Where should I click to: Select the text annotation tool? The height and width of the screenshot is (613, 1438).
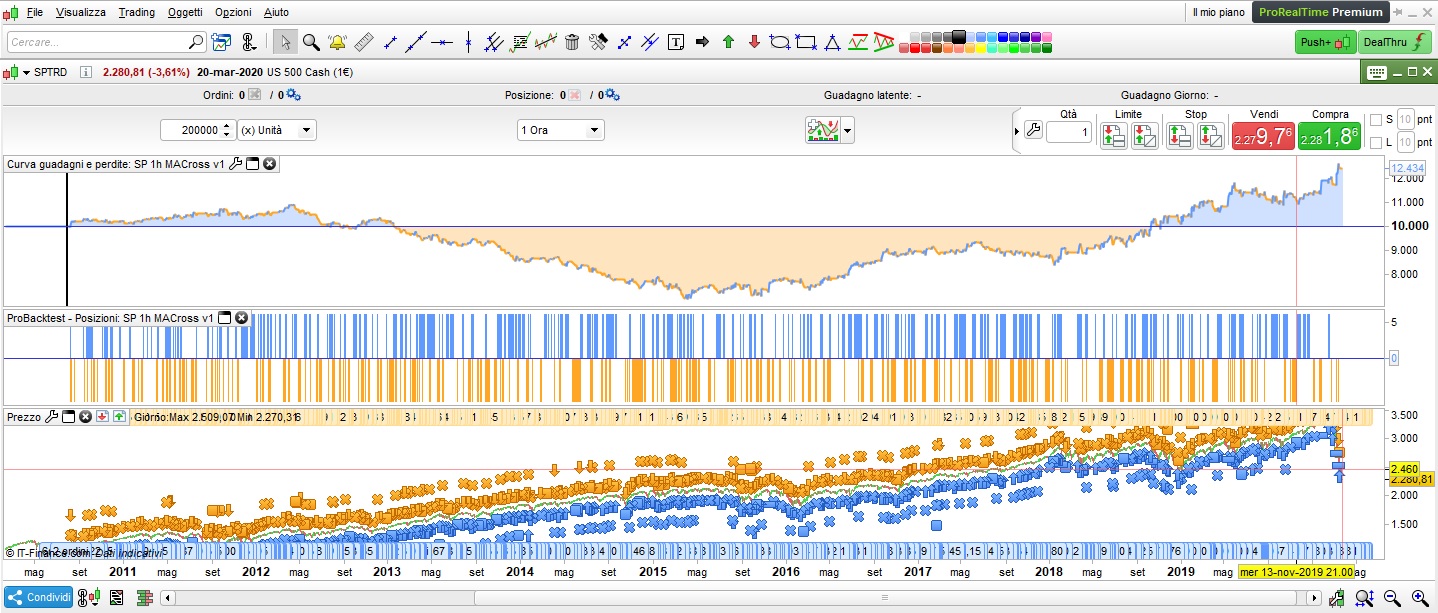(x=676, y=42)
